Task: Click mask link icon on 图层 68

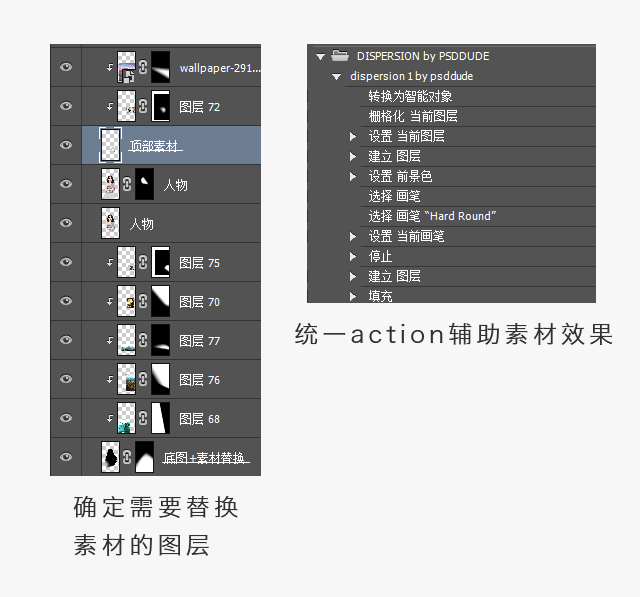Action: point(143,418)
